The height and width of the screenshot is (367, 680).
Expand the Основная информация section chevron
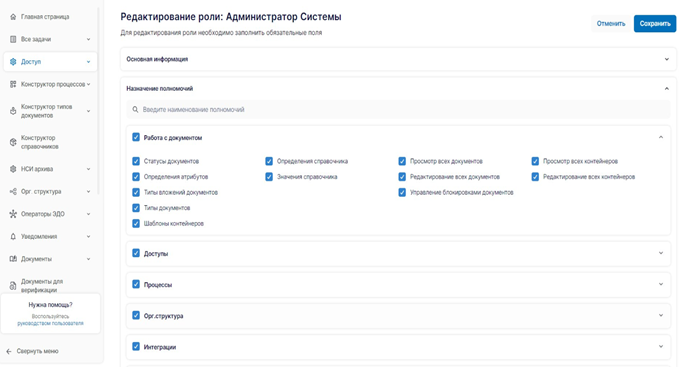pos(667,59)
